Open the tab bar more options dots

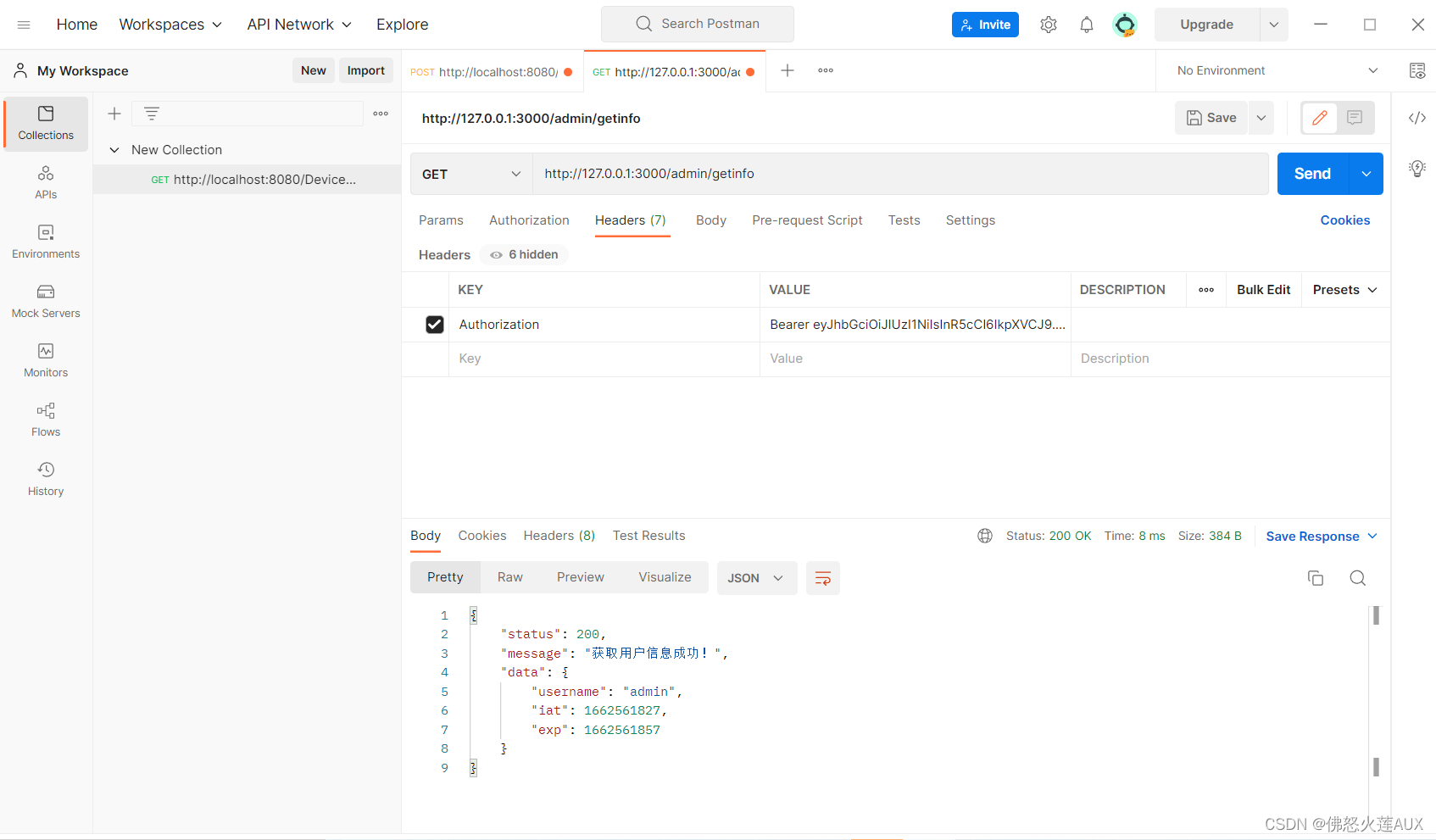pos(826,70)
